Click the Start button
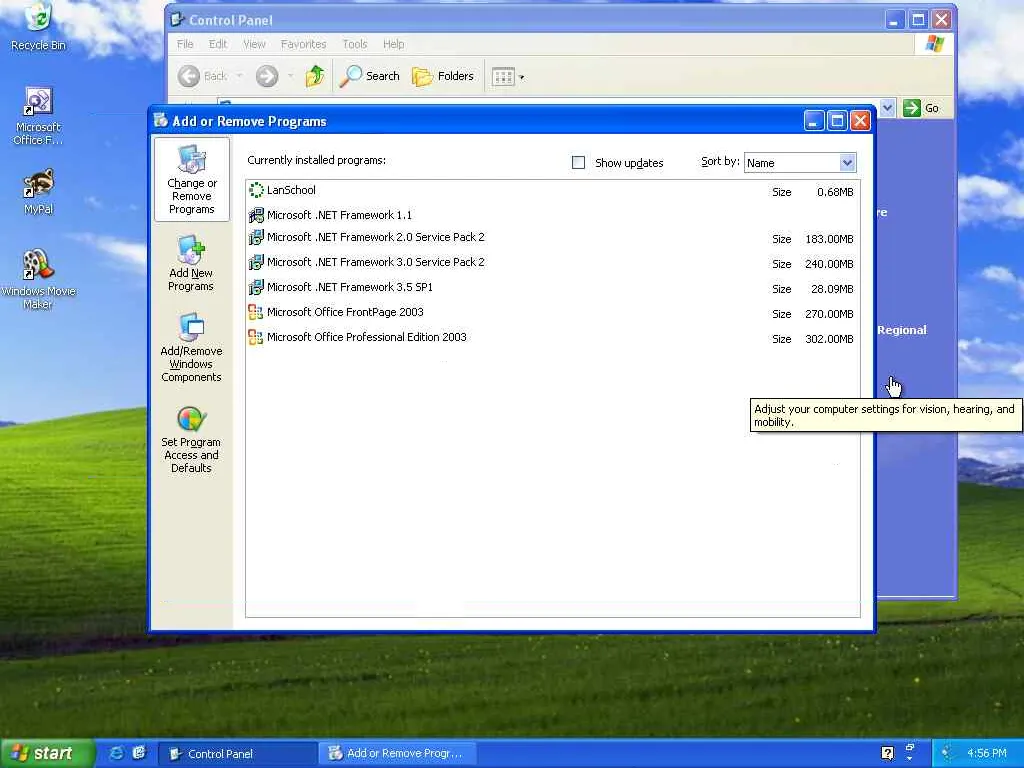 48,753
